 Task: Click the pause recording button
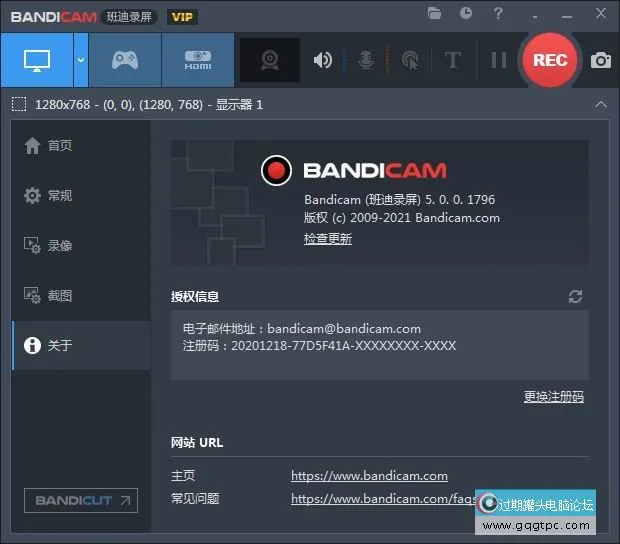click(x=499, y=60)
